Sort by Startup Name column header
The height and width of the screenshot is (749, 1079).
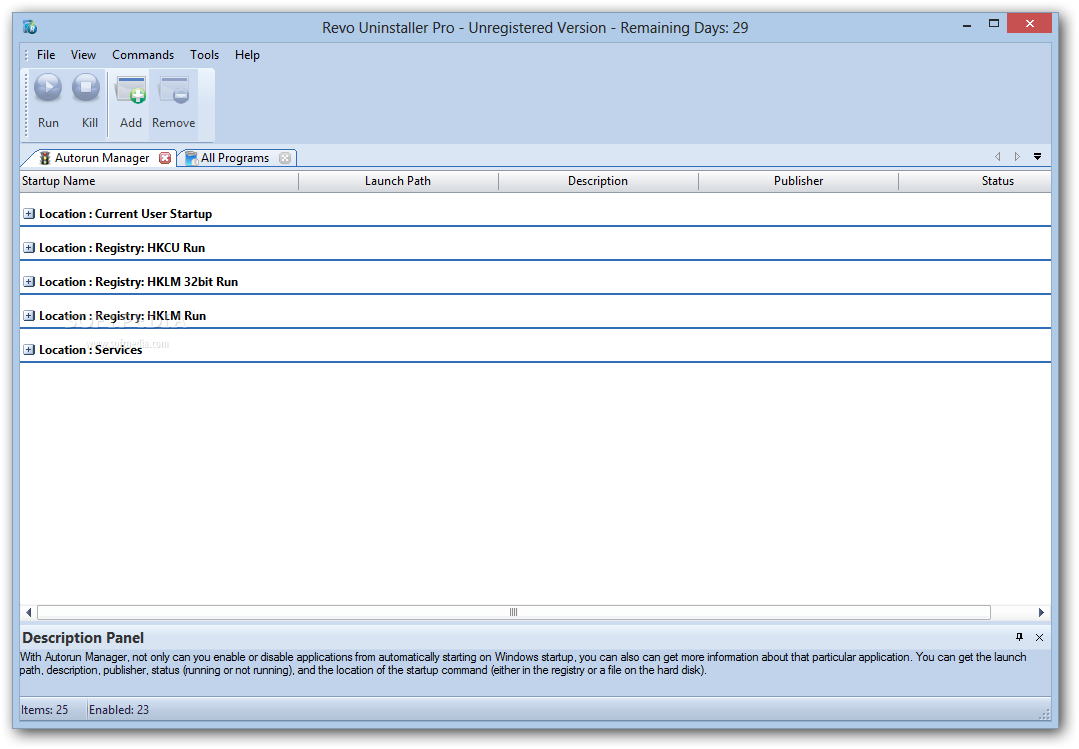tap(159, 181)
